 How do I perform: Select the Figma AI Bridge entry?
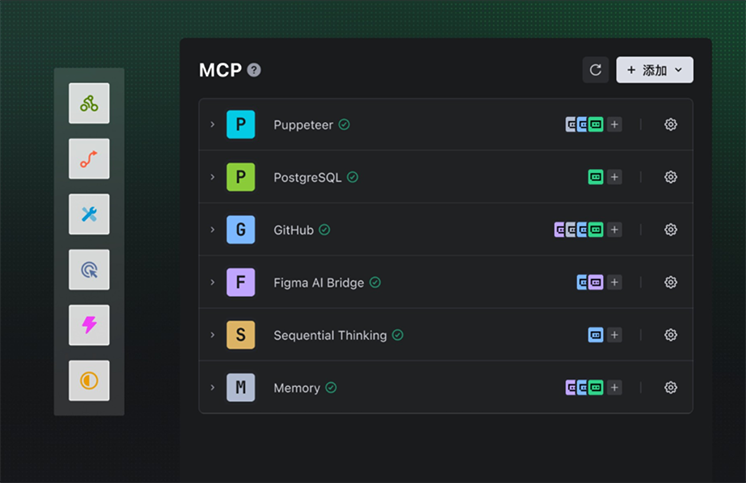point(319,283)
